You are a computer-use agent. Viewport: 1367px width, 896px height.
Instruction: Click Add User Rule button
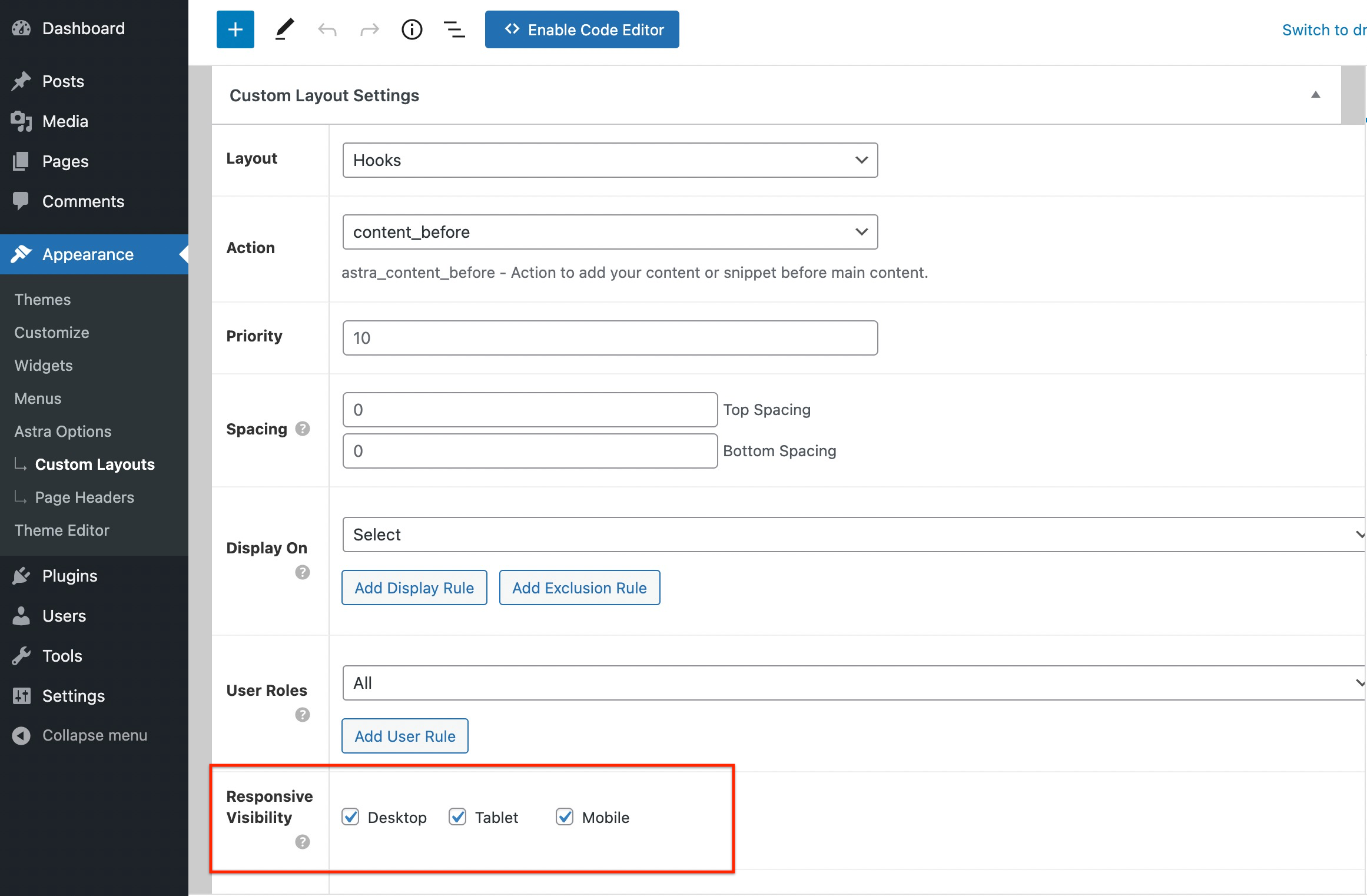tap(405, 736)
